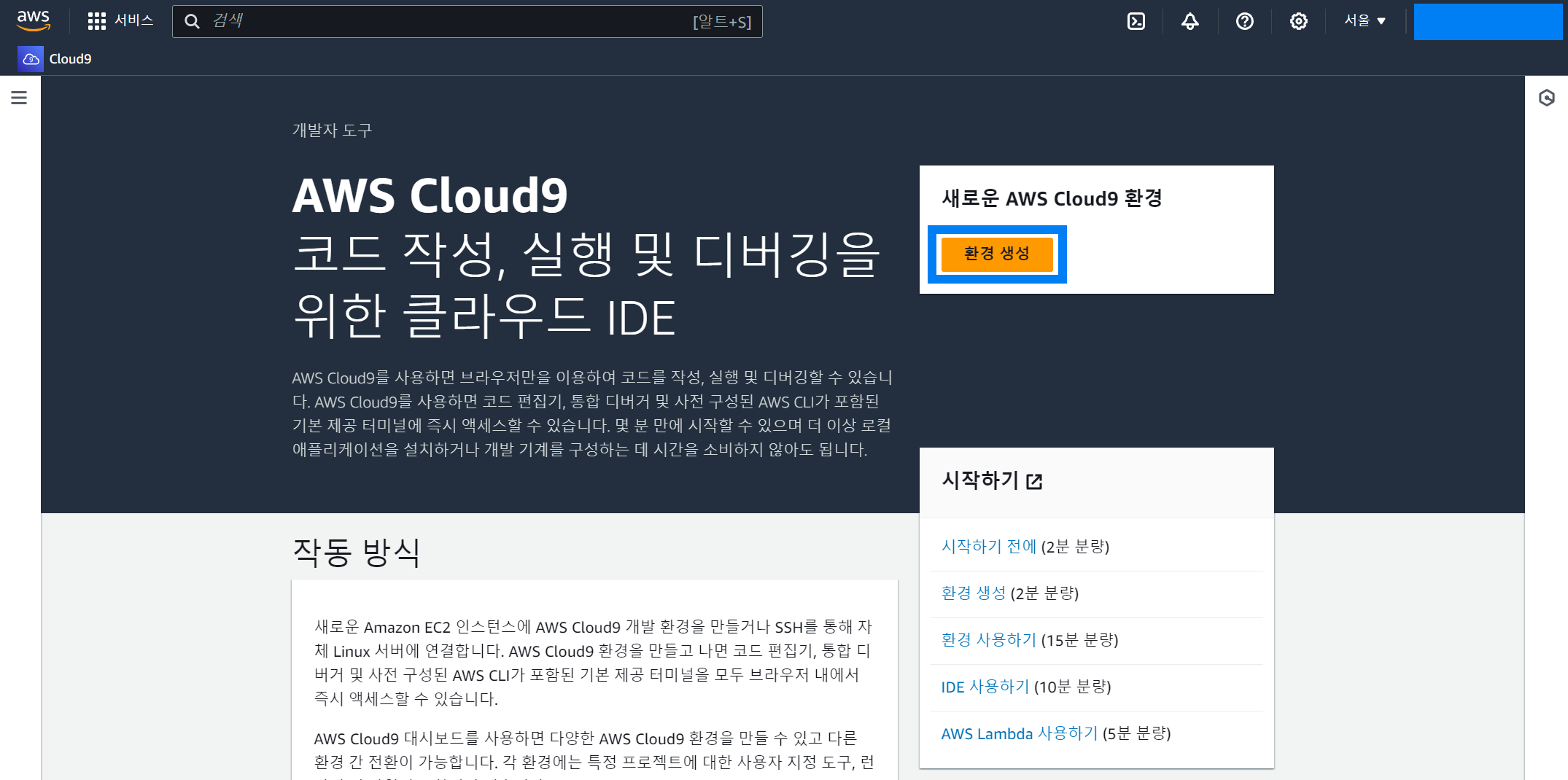Open the IDE 사용하기 link
The width and height of the screenshot is (1568, 780).
(x=985, y=687)
